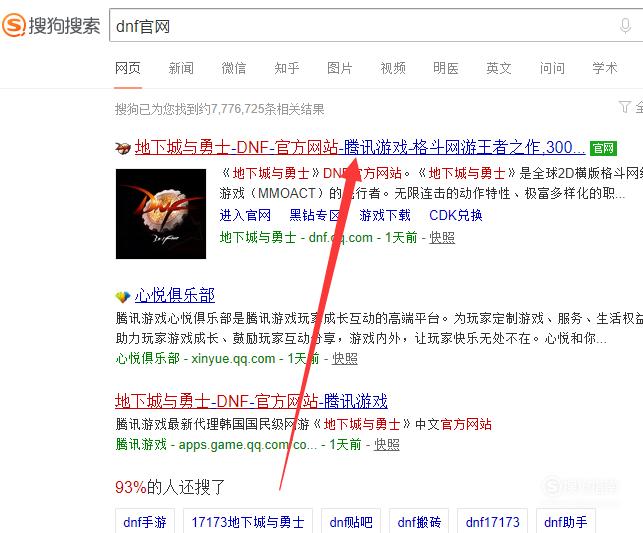Click the Sogou search logo
The image size is (643, 533).
point(51,25)
